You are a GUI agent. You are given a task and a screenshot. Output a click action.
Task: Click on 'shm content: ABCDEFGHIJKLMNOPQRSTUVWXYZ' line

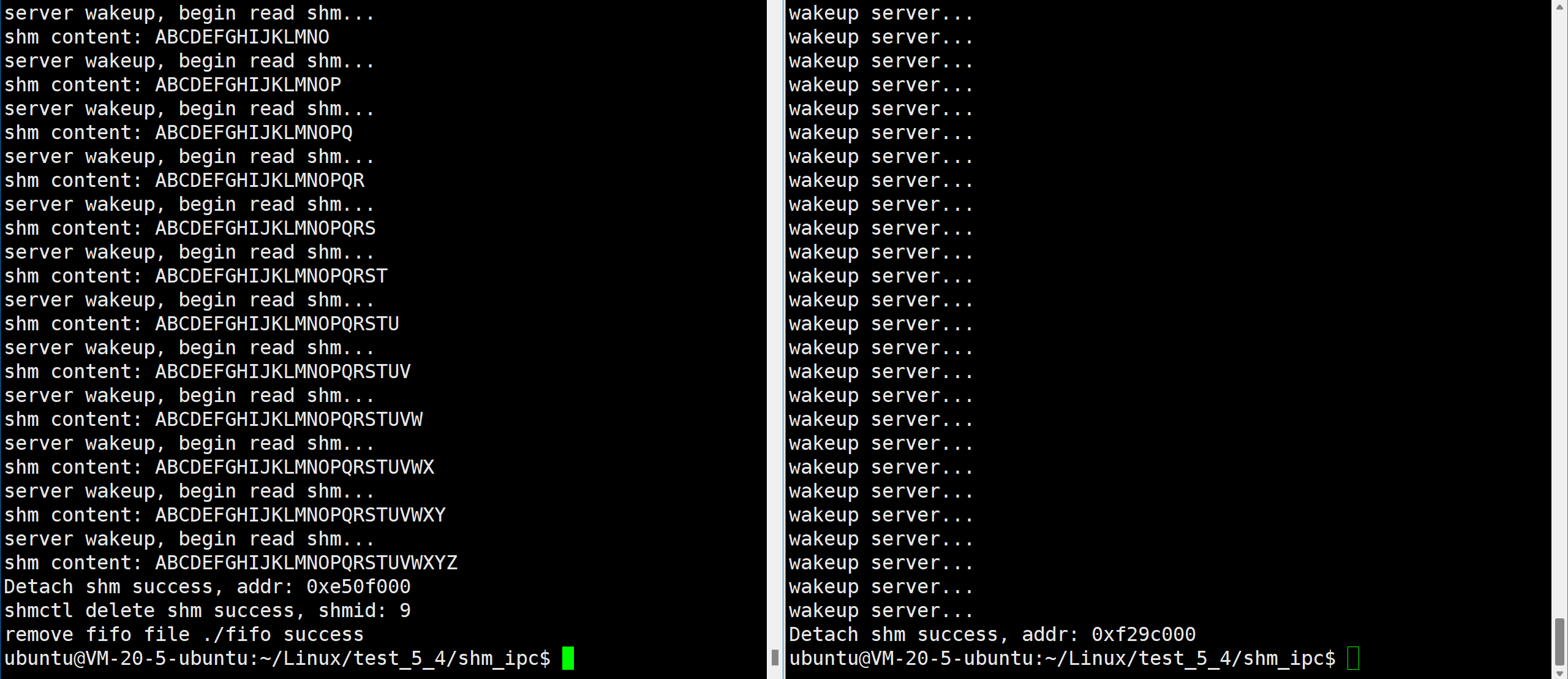pyautogui.click(x=231, y=562)
